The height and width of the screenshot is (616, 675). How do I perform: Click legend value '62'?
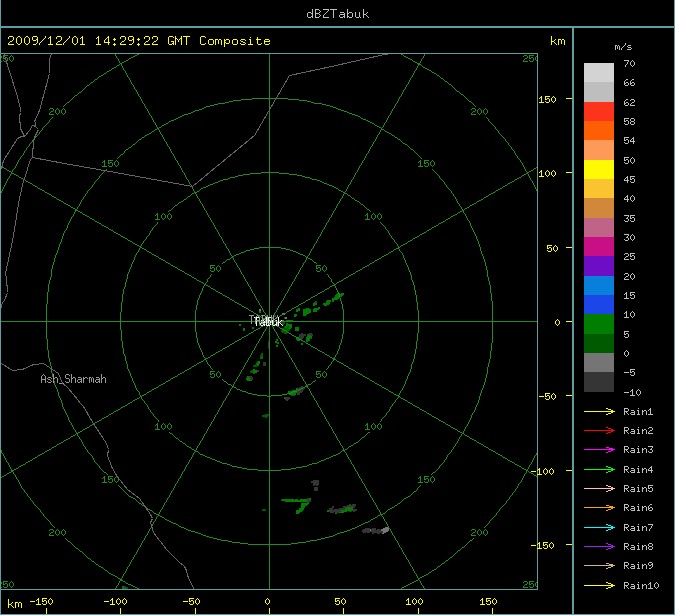[629, 102]
